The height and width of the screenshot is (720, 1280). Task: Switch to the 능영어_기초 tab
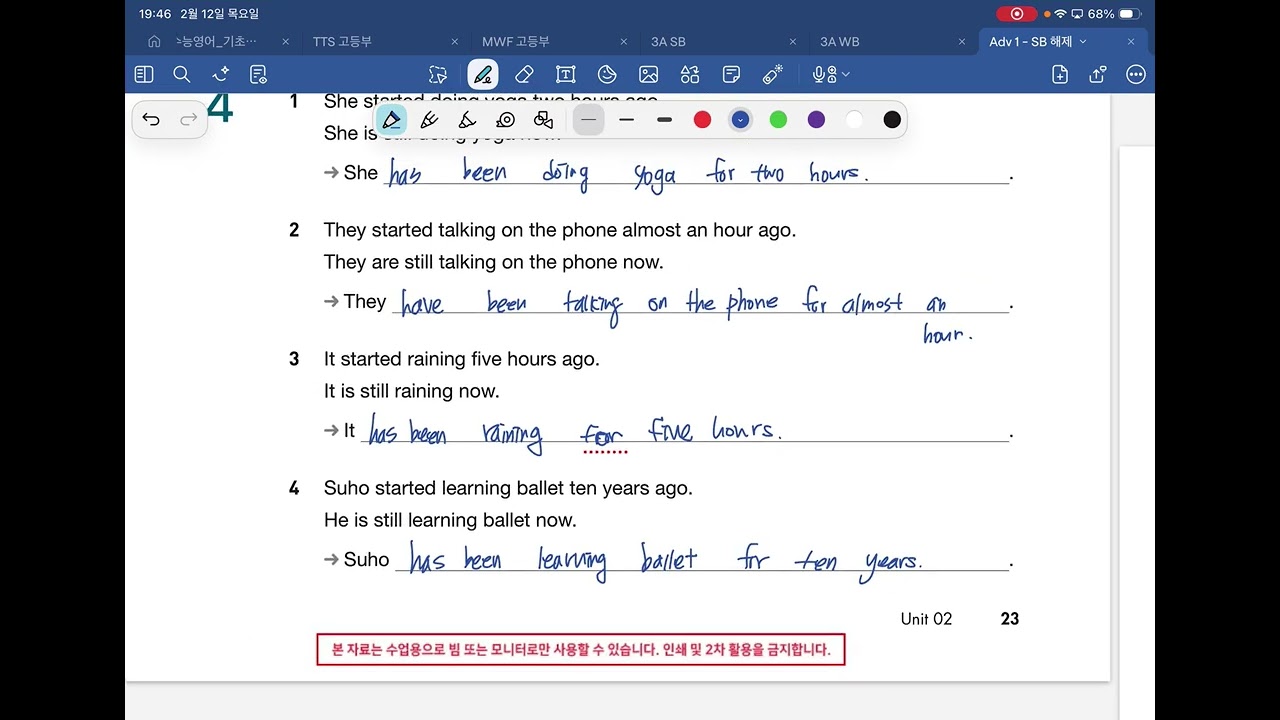tap(216, 42)
